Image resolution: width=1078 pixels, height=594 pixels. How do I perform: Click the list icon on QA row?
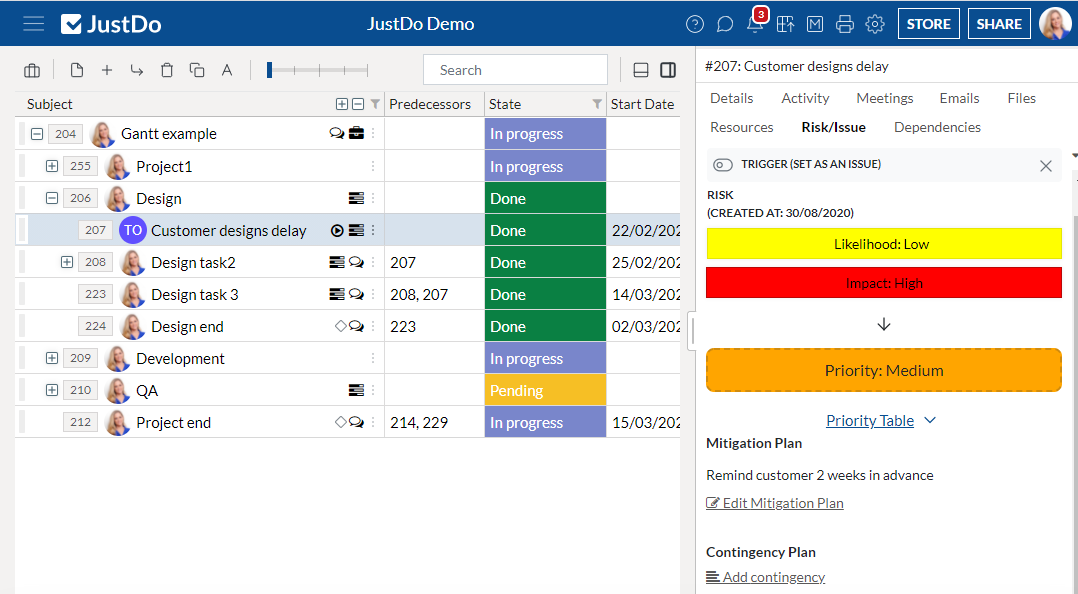(x=356, y=390)
